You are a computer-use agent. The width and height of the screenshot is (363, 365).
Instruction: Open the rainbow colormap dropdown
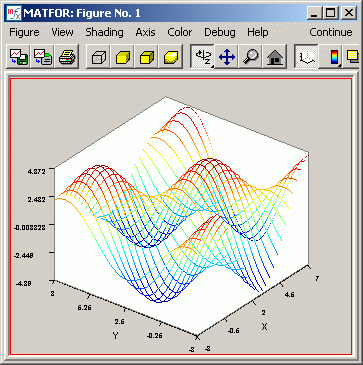click(x=332, y=56)
